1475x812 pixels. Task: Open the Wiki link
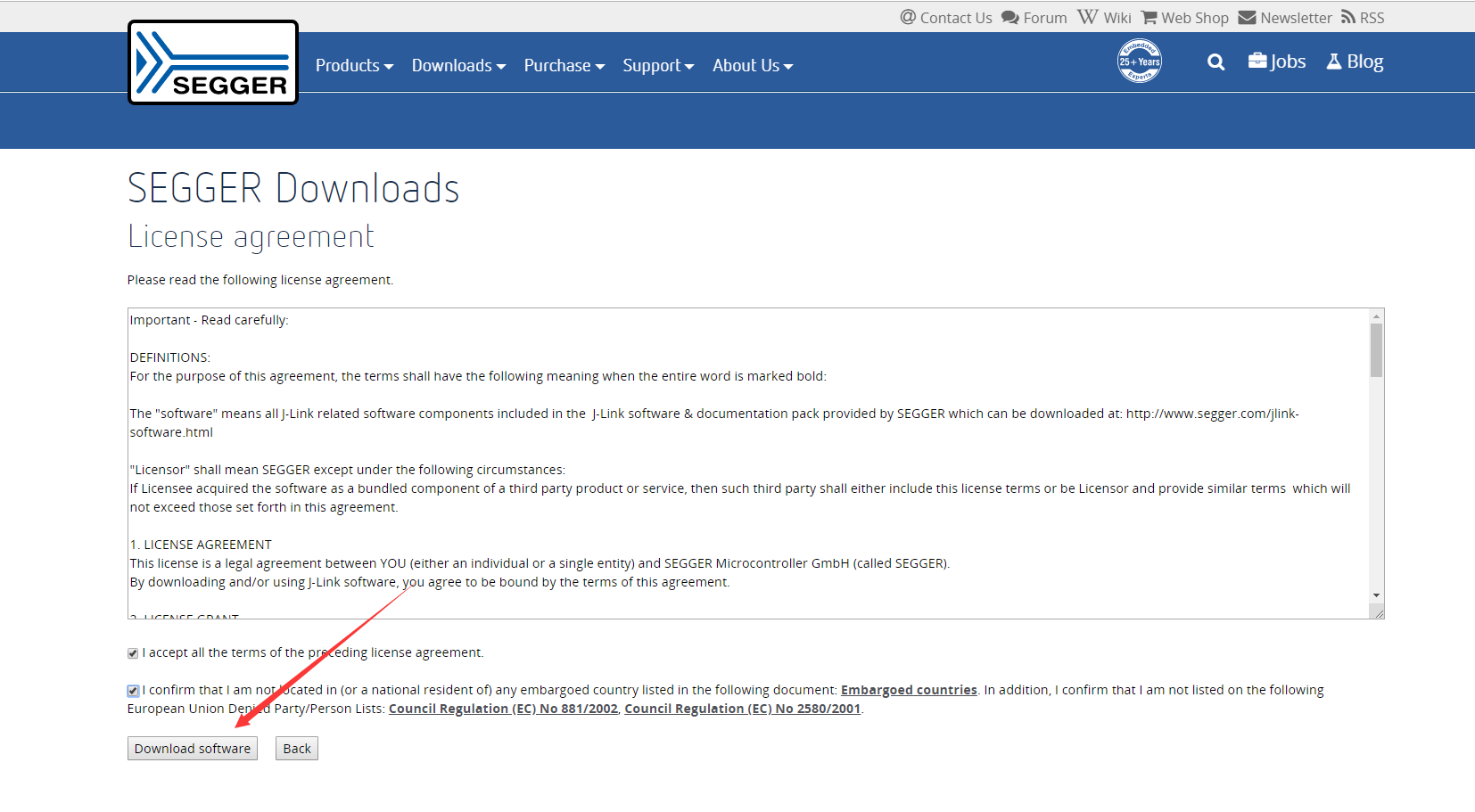point(1117,18)
